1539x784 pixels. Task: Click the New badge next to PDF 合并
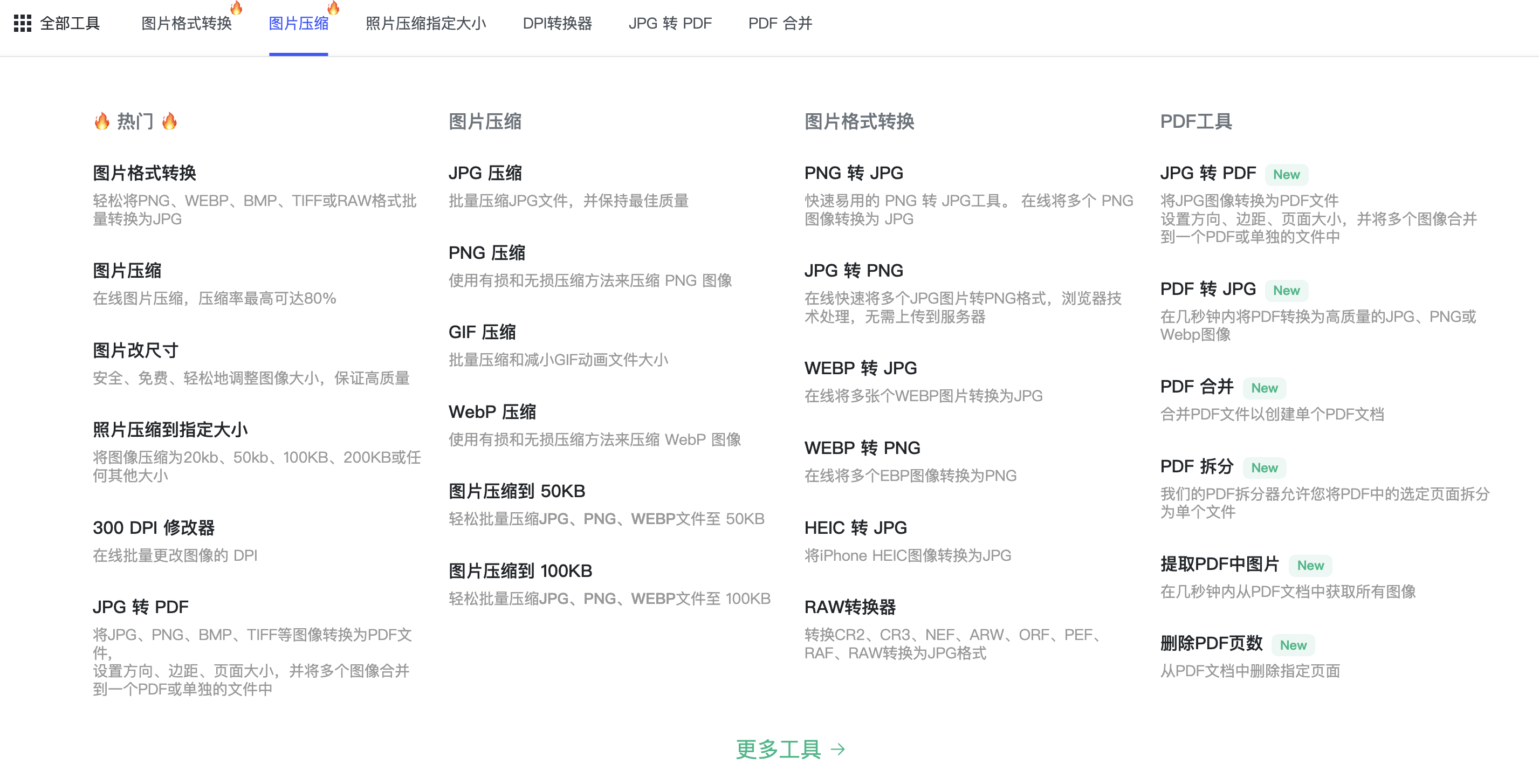coord(1264,388)
